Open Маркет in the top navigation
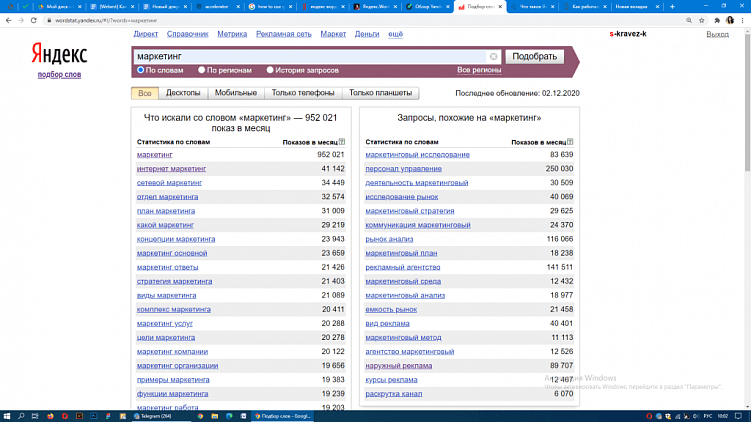The height and width of the screenshot is (422, 751). coord(333,34)
